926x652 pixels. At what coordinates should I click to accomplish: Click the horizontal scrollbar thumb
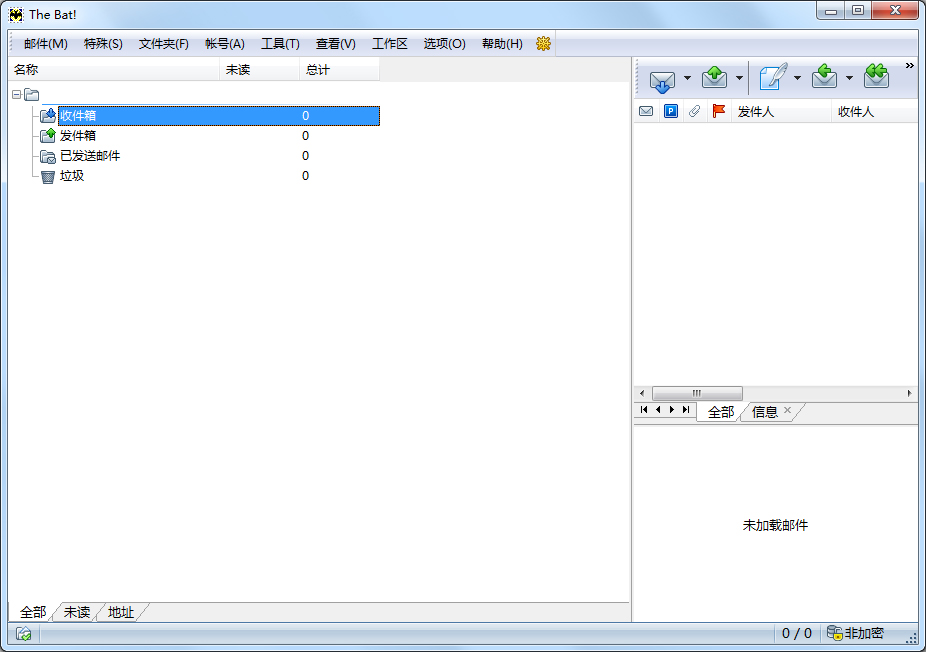[x=697, y=393]
